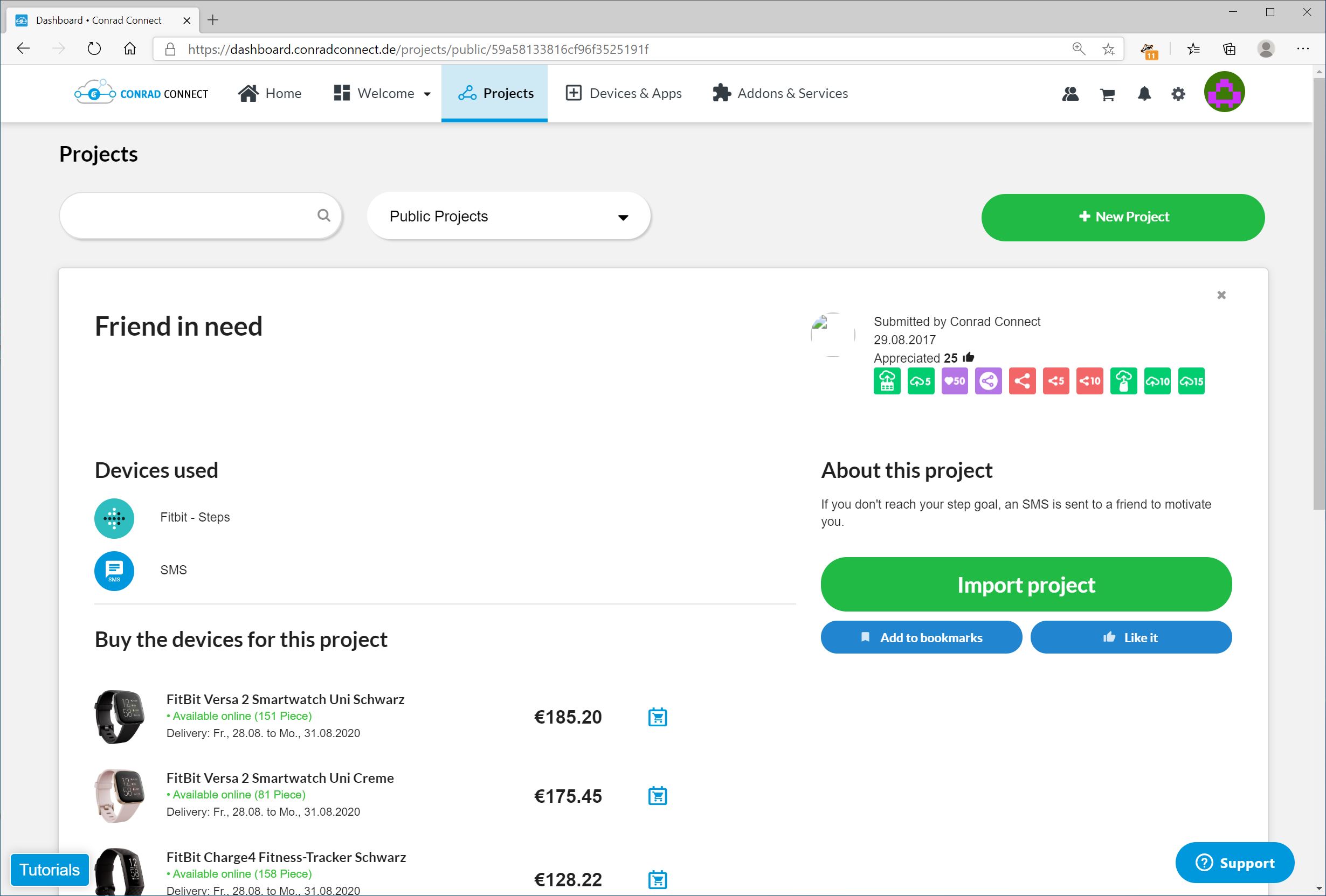Open the user avatar menu
Screen dimensions: 1326x896
click(x=1224, y=92)
